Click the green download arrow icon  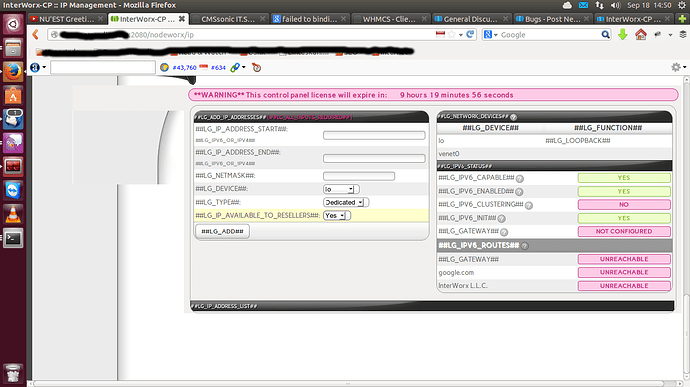point(623,34)
